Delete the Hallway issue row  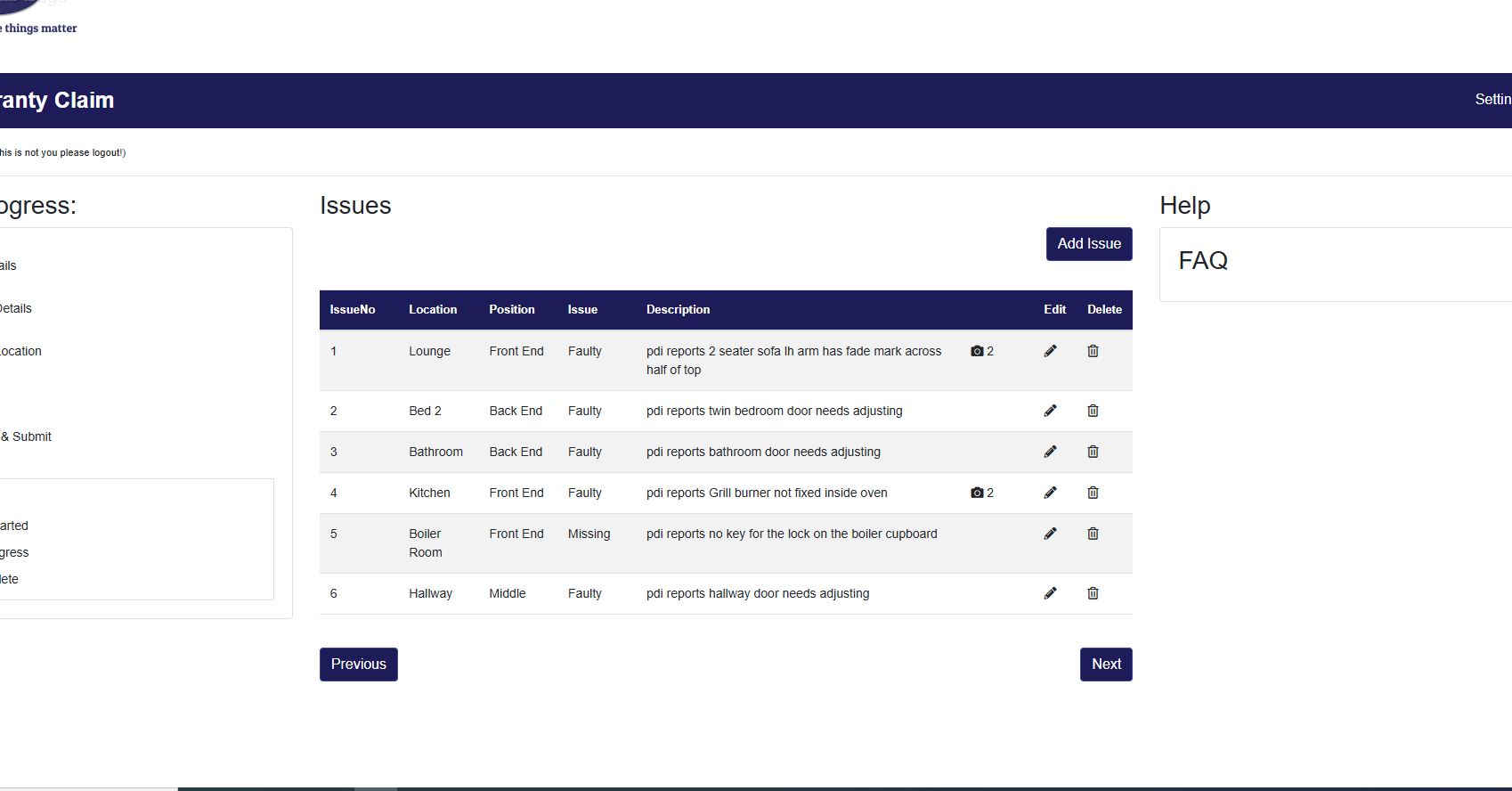[1093, 593]
